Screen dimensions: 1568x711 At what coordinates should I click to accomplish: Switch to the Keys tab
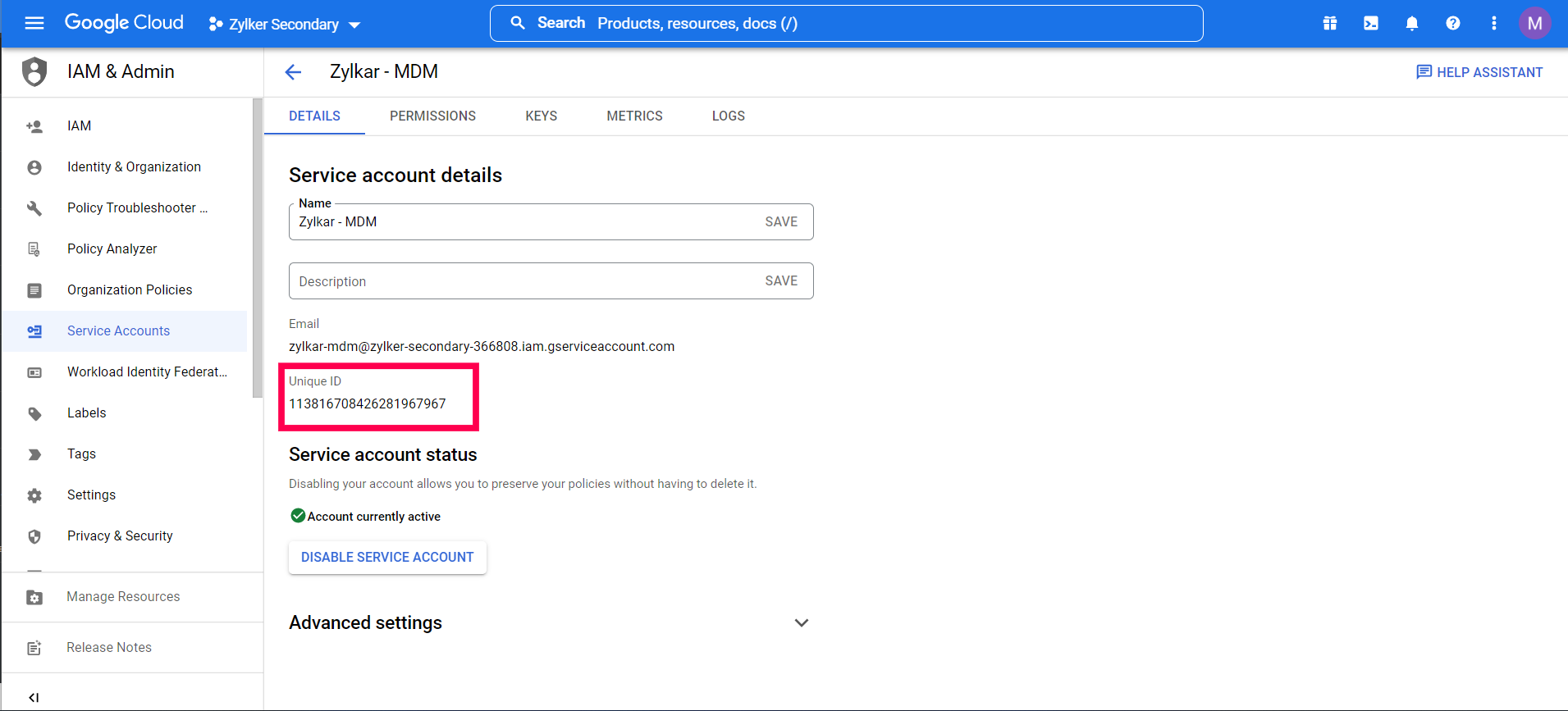(541, 116)
